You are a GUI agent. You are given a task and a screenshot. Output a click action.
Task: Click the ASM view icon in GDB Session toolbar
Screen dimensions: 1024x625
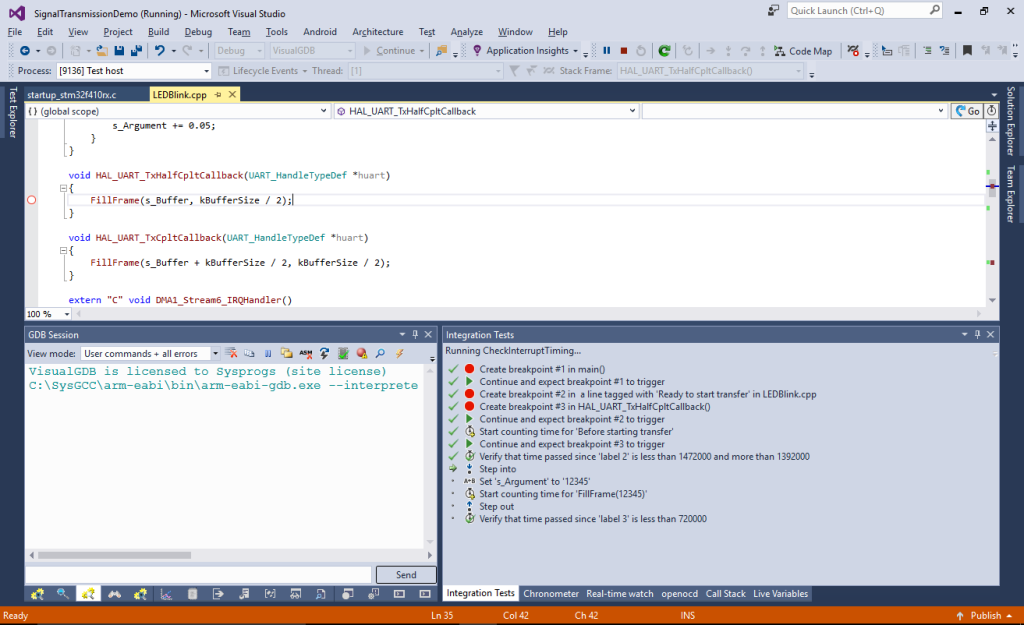(x=305, y=352)
